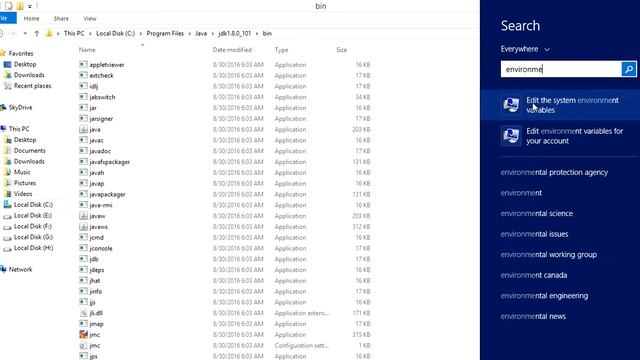Expand breadcrumb arrow after jdk1.8.0_101

click(x=257, y=33)
